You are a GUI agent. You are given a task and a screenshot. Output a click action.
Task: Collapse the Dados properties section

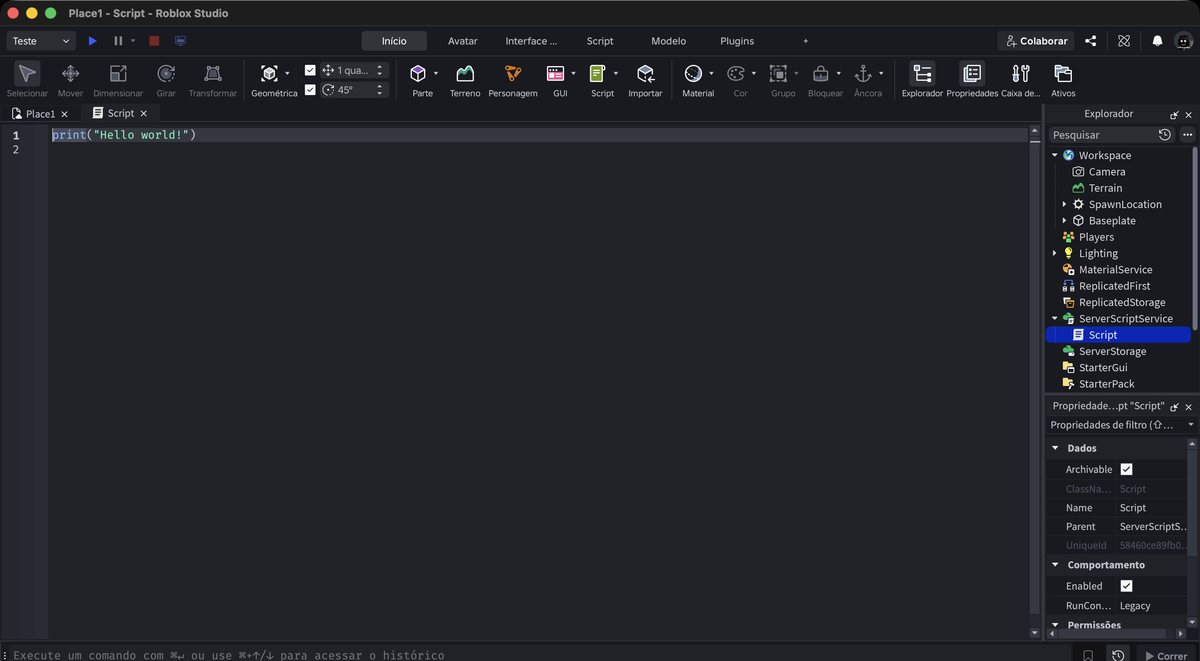coord(1055,448)
